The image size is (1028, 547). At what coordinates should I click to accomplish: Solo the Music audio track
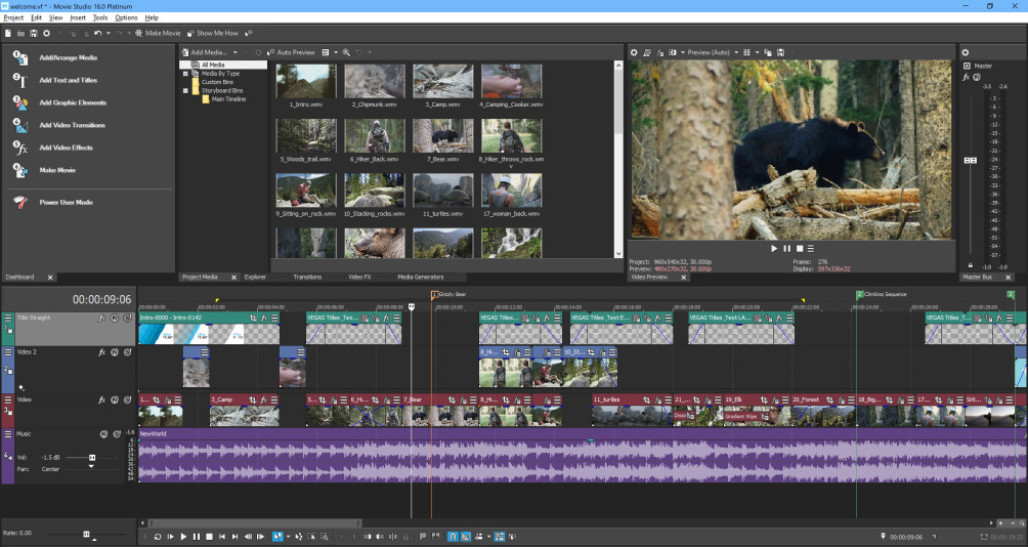[x=117, y=434]
